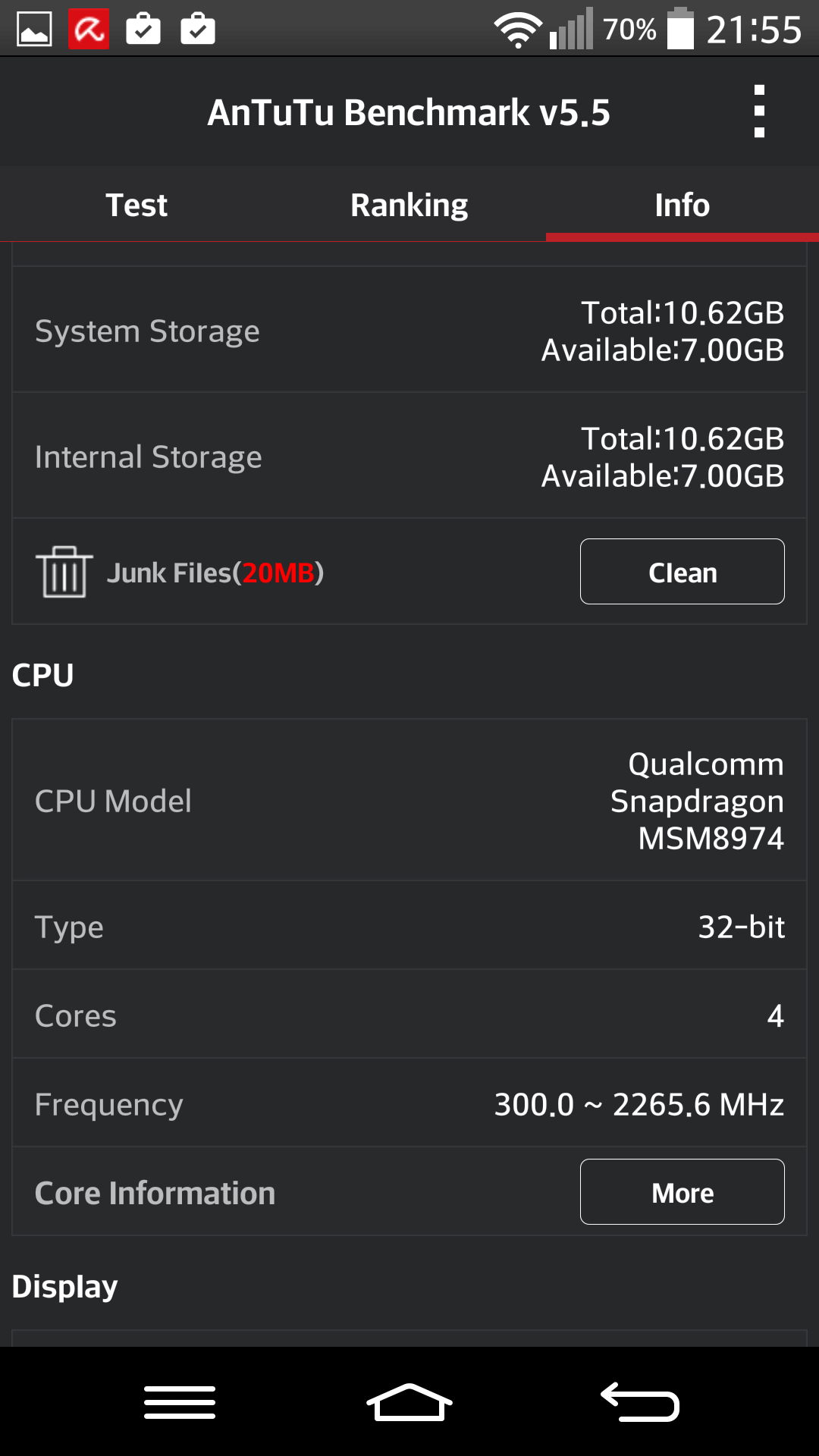Select the Info tab
Screen dimensions: 819x1456
682,205
